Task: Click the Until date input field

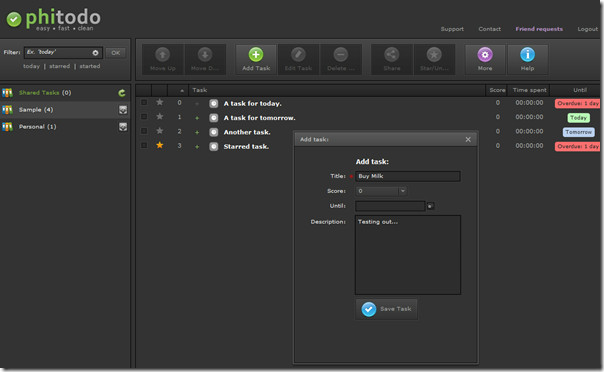Action: tap(390, 206)
